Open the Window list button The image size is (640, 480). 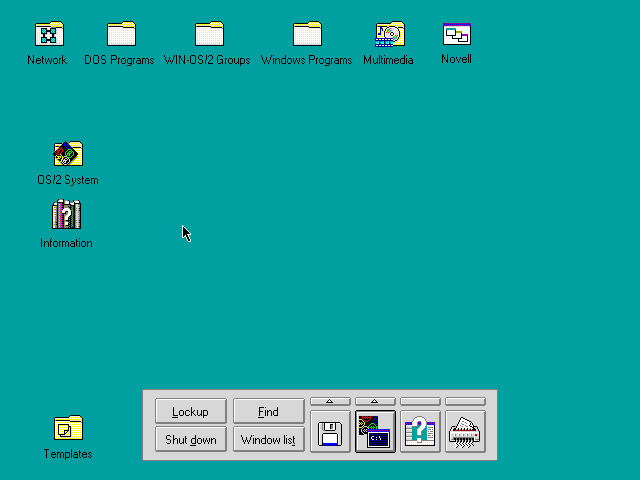click(269, 439)
